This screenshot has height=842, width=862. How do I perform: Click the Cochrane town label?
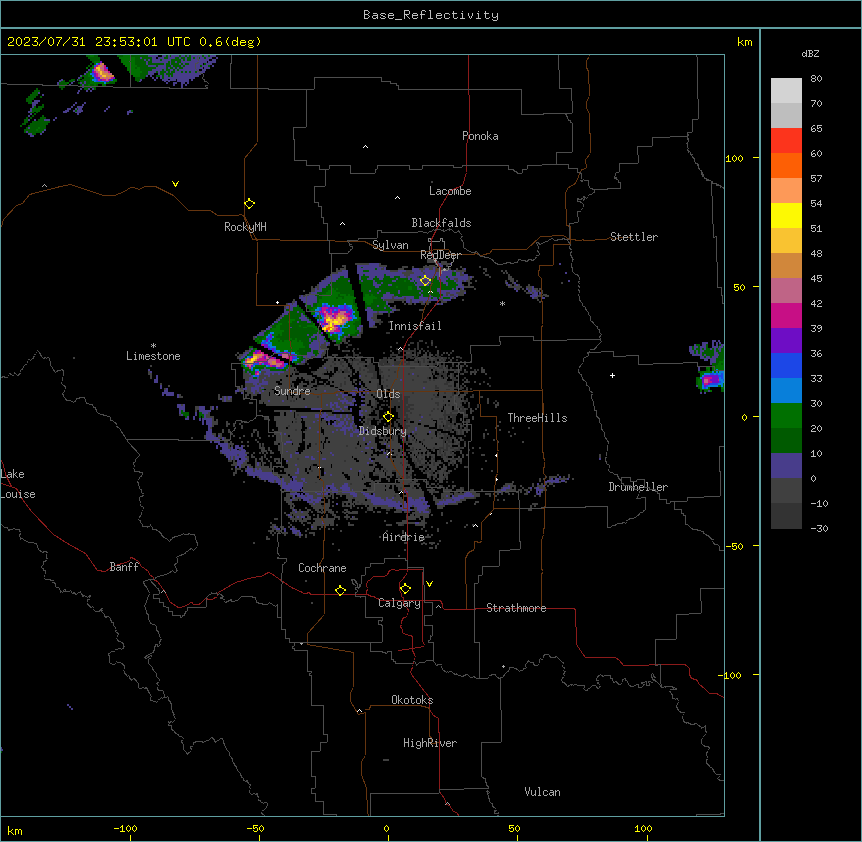(322, 568)
